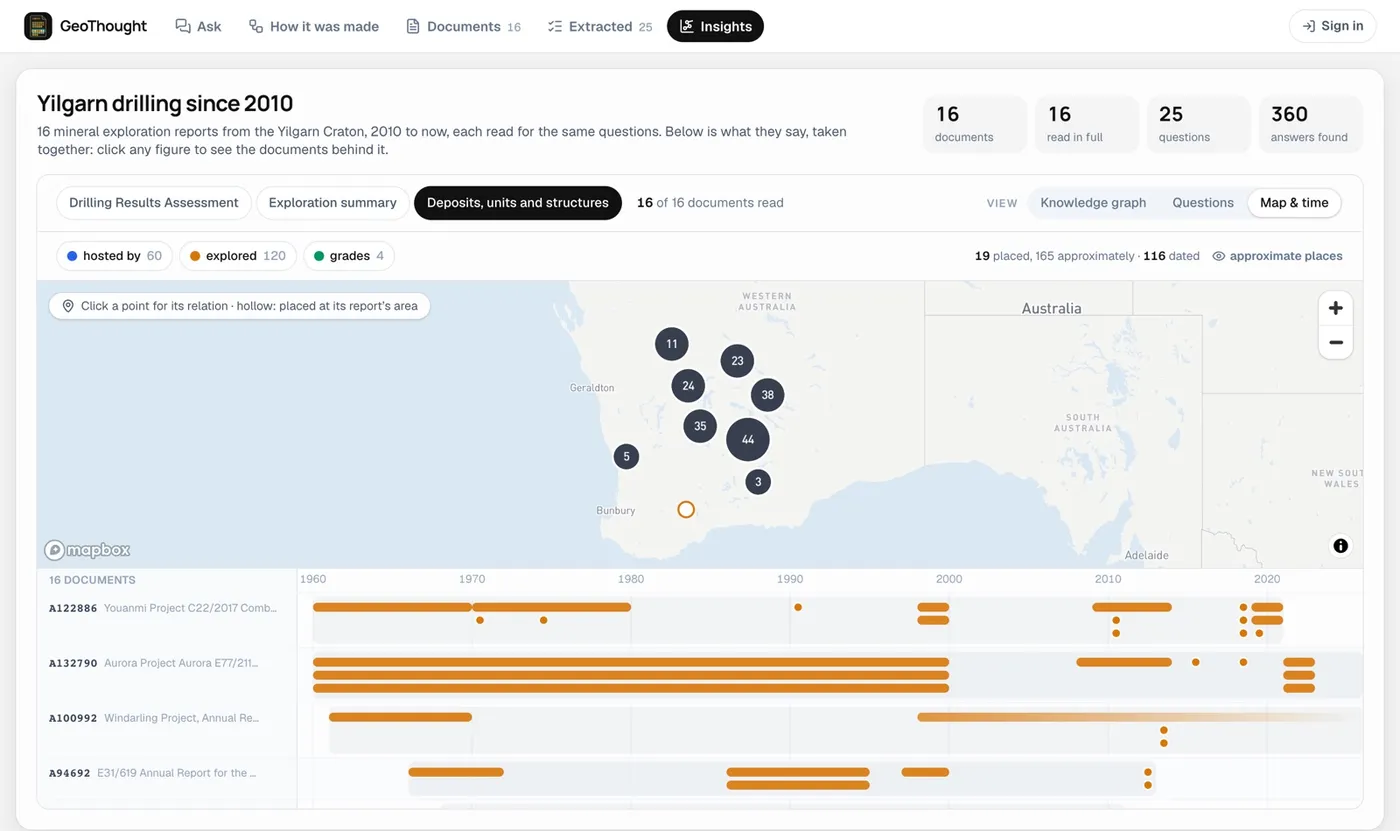Zoom out on the map
Viewport: 1400px width, 831px height.
[x=1335, y=342]
